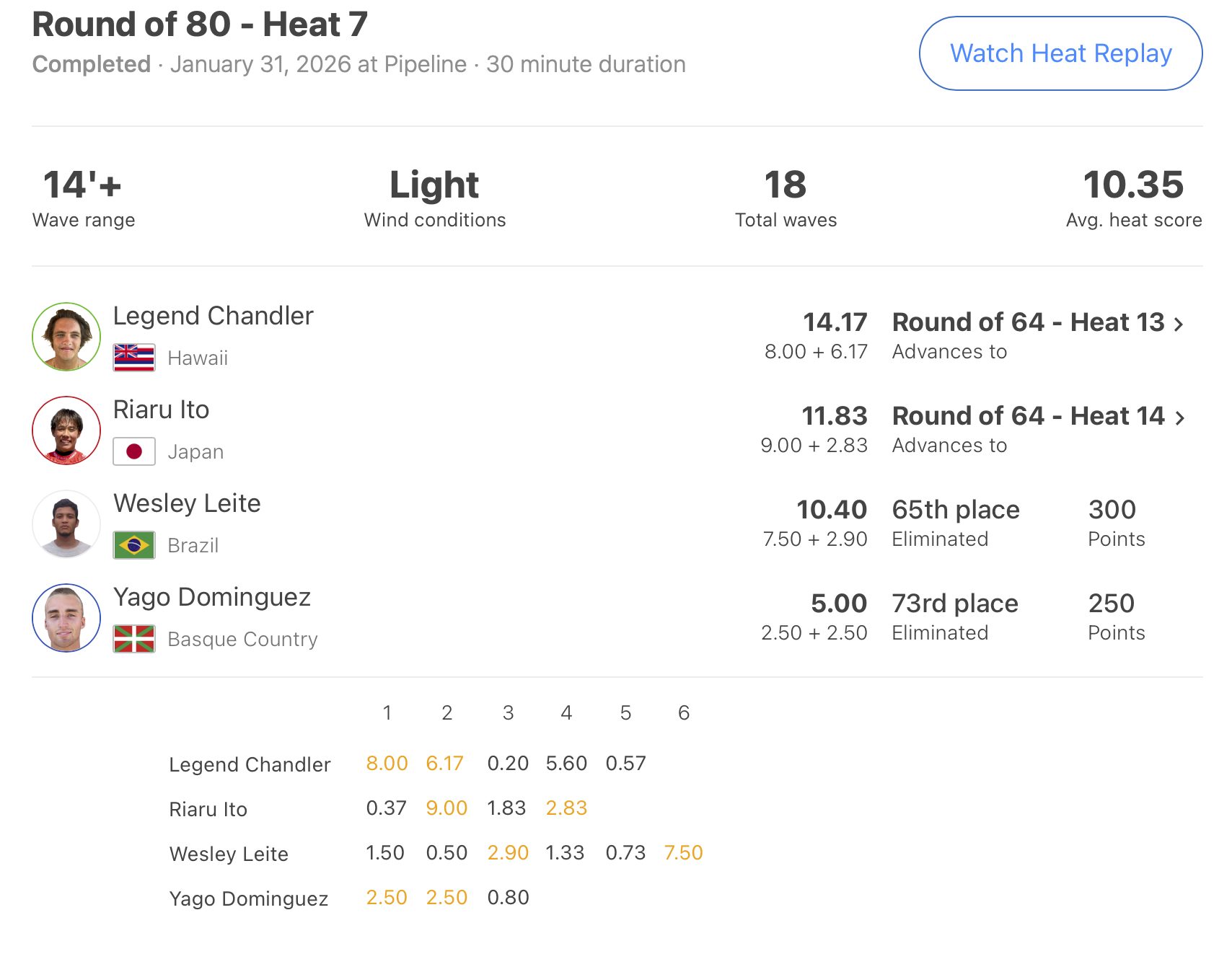Open Riaru Ito's profile photo
Screen dimensions: 1232x972
66,430
